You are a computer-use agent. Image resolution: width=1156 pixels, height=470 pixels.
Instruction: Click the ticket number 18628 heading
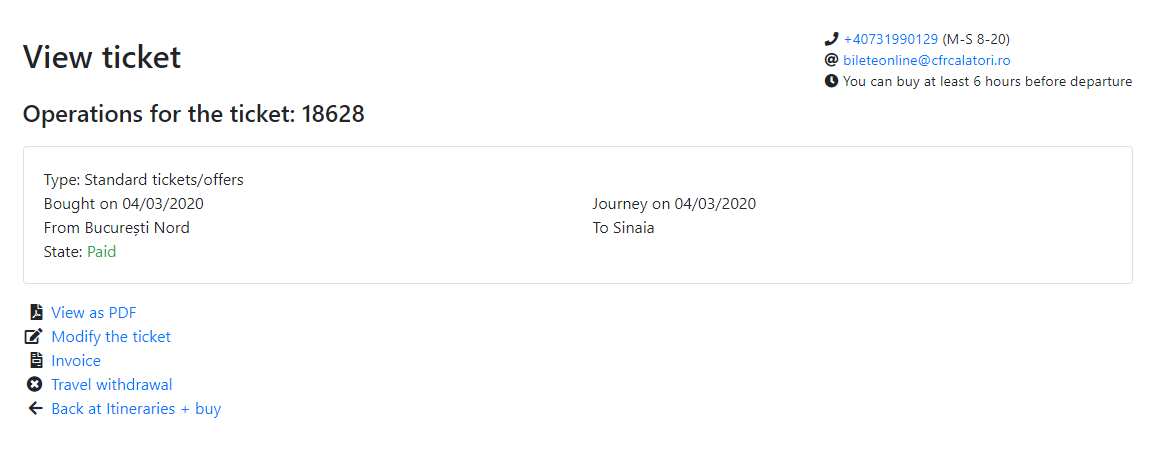click(x=194, y=114)
